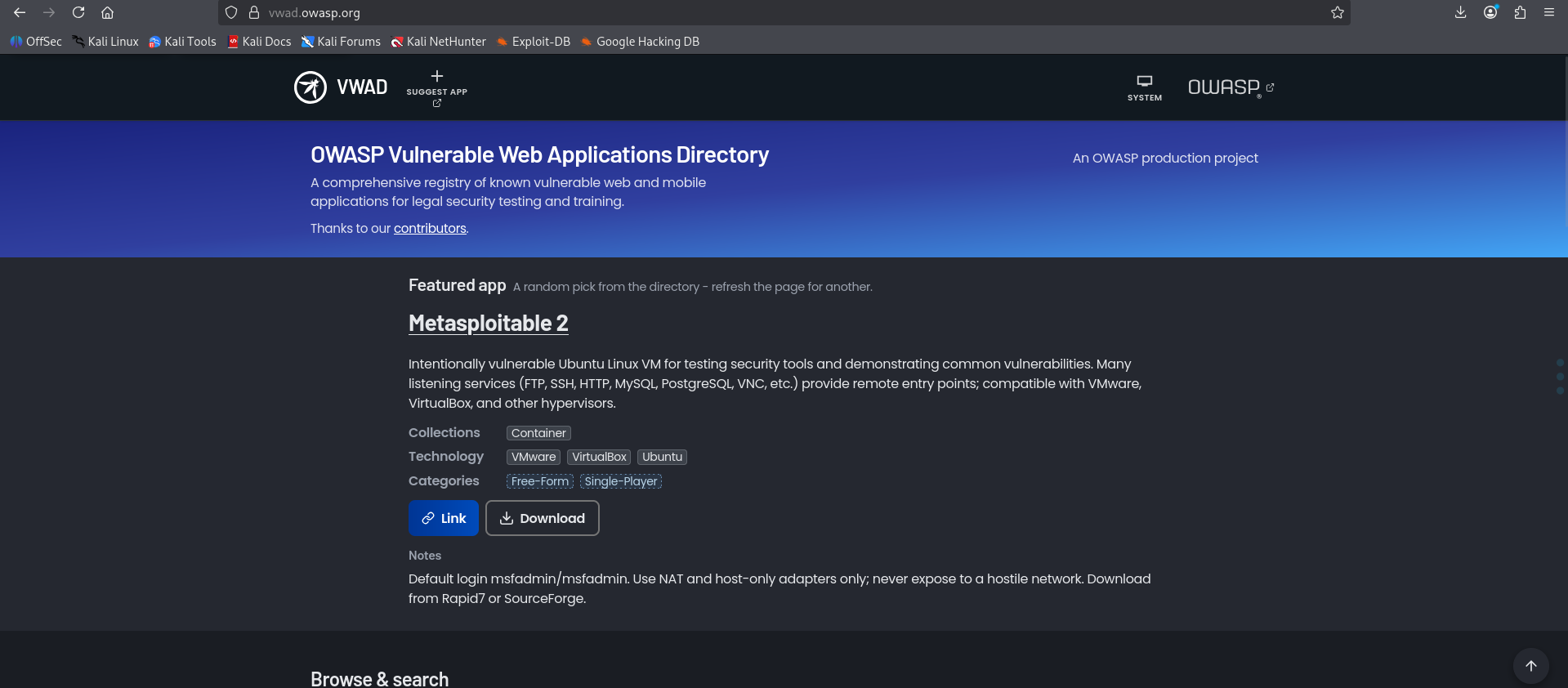Open the browser home page
1568x688 pixels.
coord(107,12)
